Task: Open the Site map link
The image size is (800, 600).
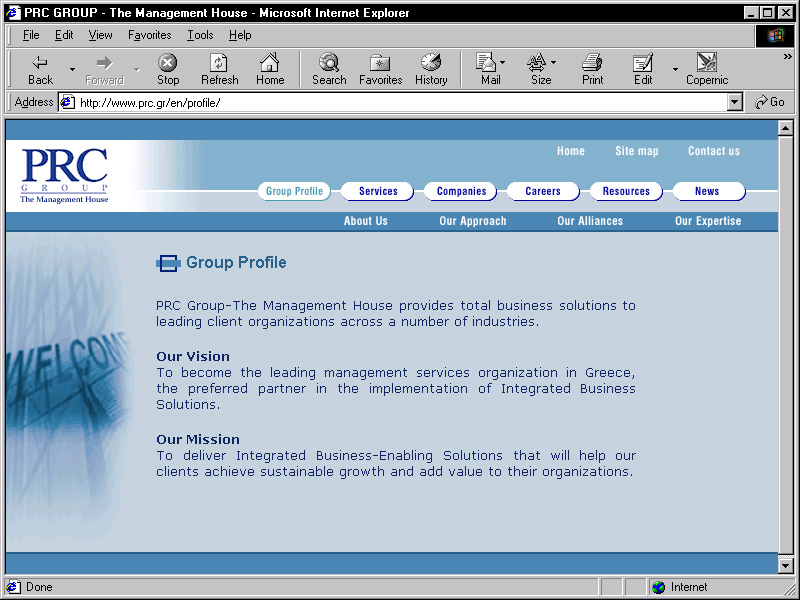Action: [x=637, y=151]
